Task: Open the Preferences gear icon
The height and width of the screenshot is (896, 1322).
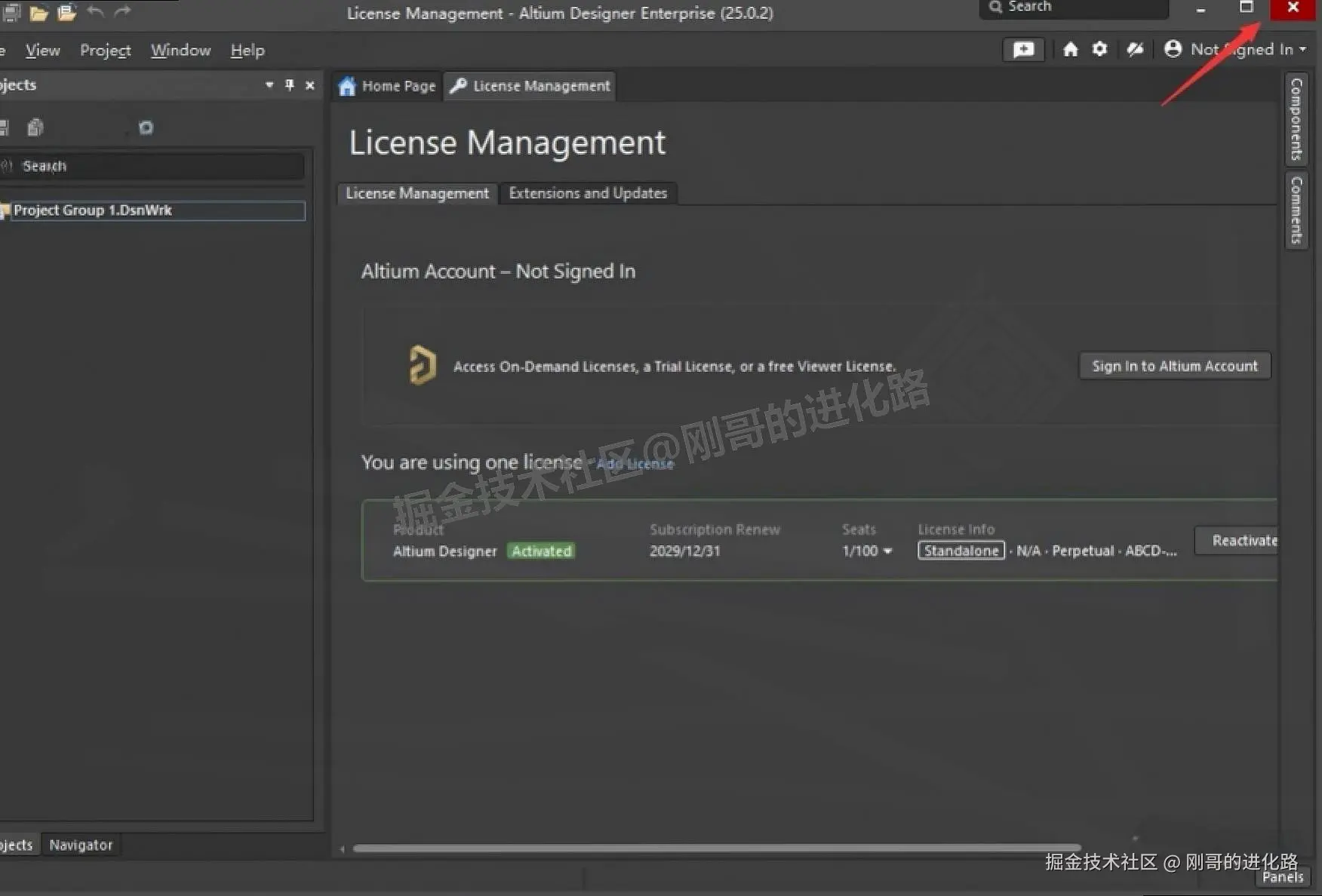Action: click(1100, 49)
